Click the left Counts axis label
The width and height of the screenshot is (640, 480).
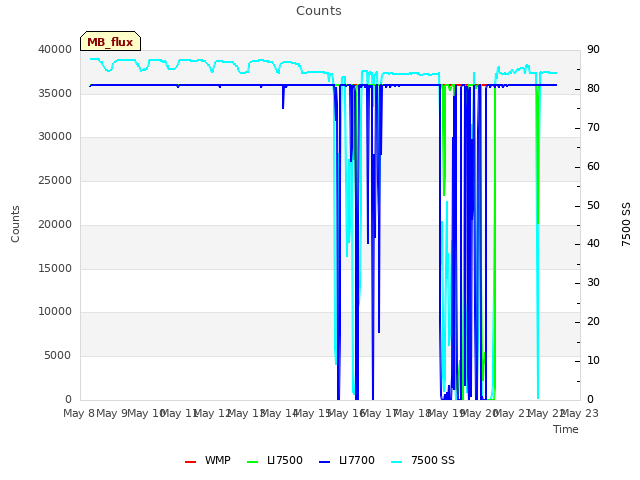coord(15,224)
